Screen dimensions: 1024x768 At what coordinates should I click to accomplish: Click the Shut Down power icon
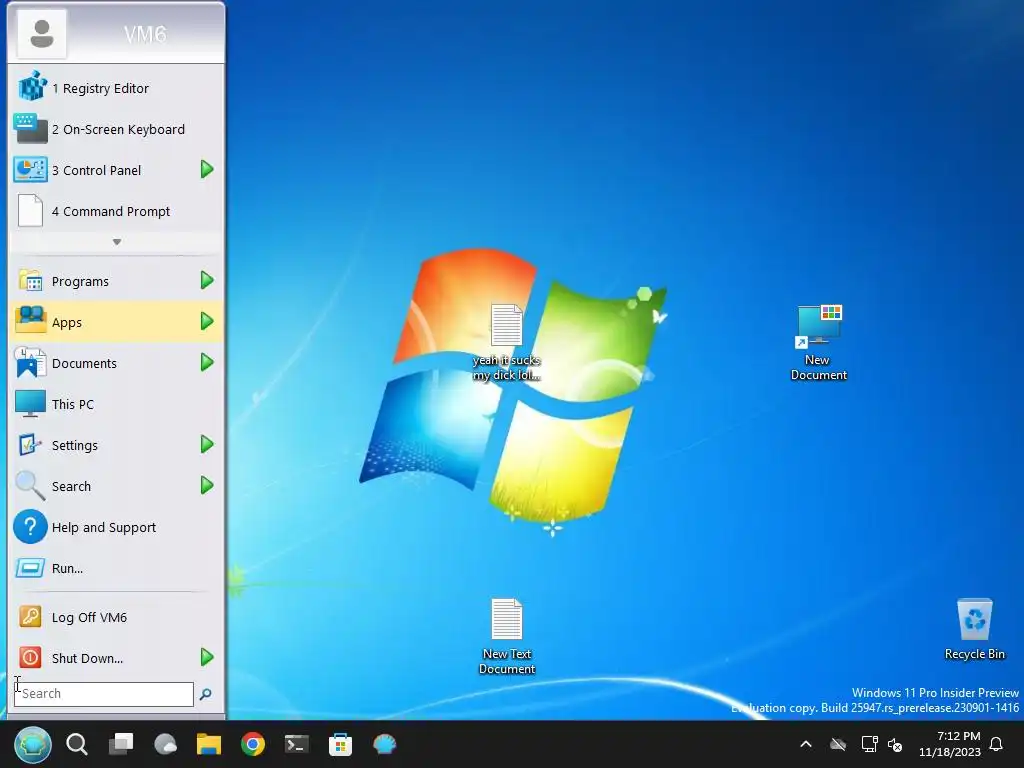30,658
